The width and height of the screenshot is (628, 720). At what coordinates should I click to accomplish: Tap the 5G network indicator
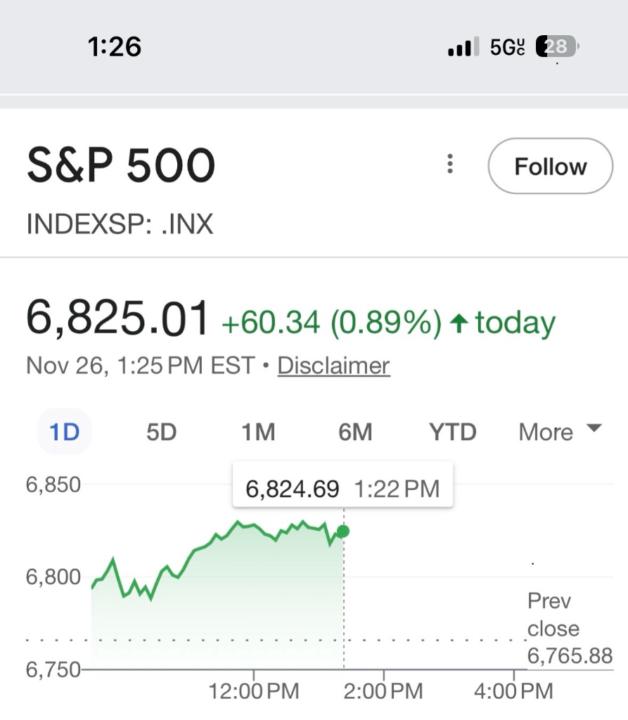pyautogui.click(x=507, y=47)
